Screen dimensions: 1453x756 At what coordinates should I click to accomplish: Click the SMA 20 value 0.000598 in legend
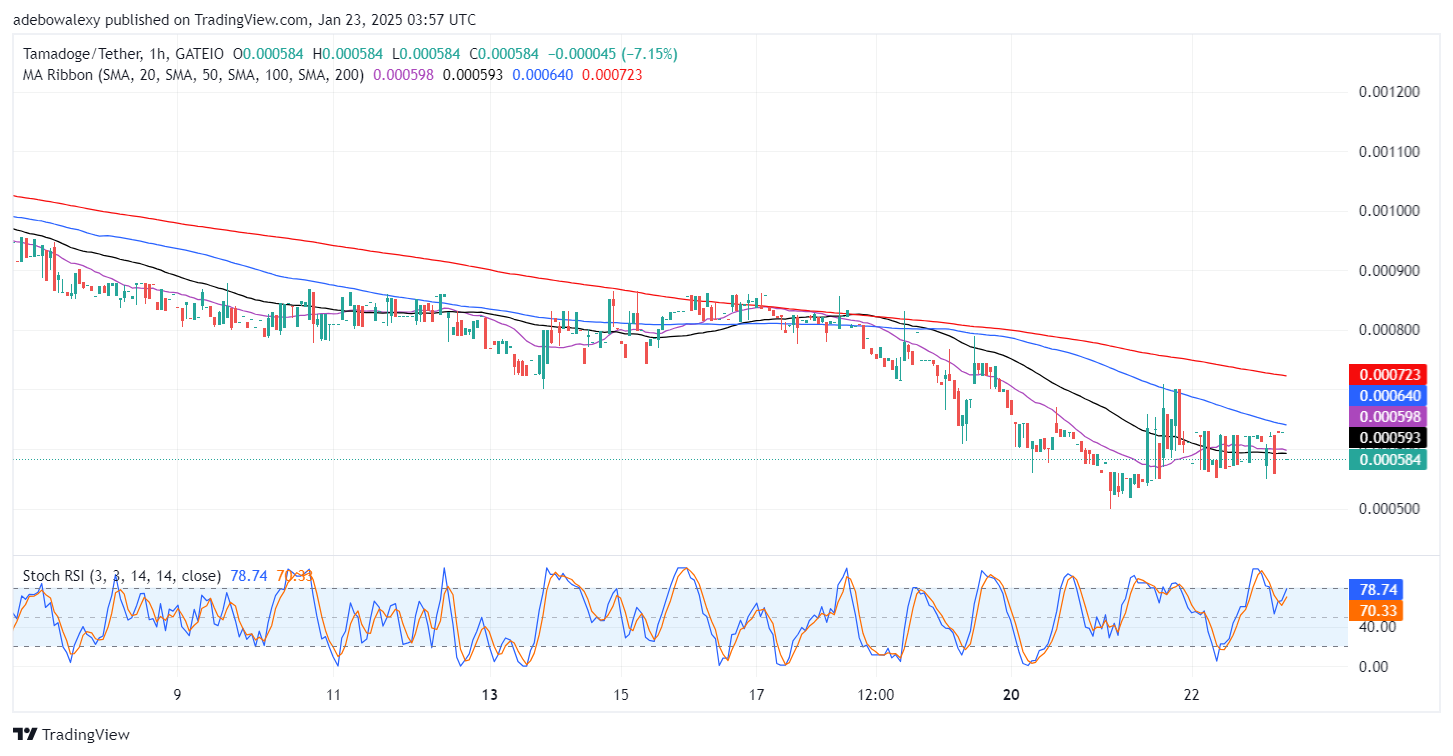coord(403,75)
